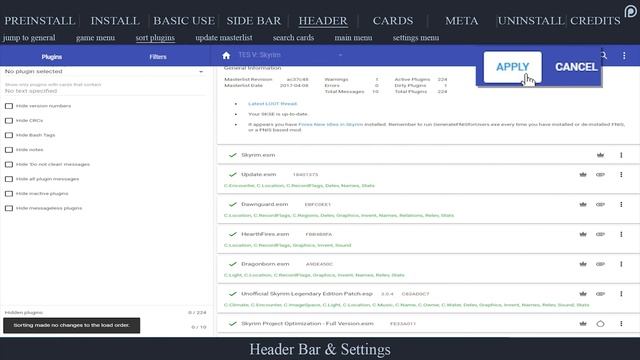Open the three-dot menu on Dragonborn.esm card

621,264
